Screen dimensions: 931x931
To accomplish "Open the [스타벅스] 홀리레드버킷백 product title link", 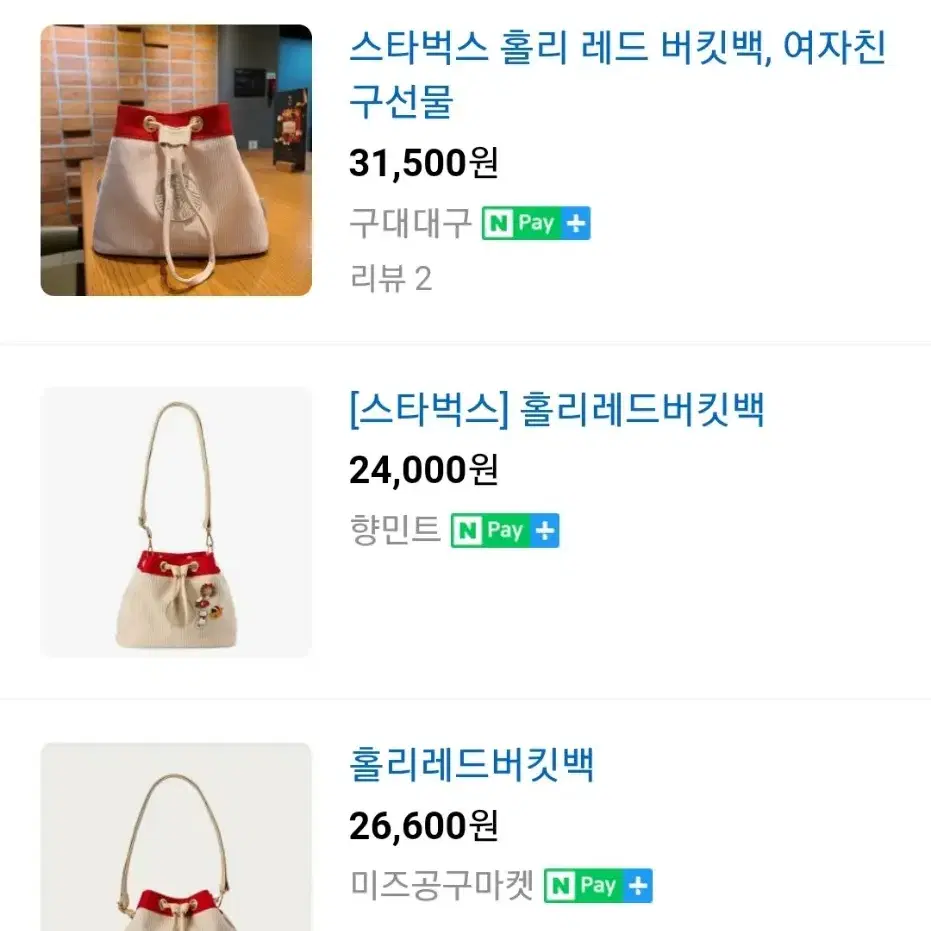I will click(557, 410).
